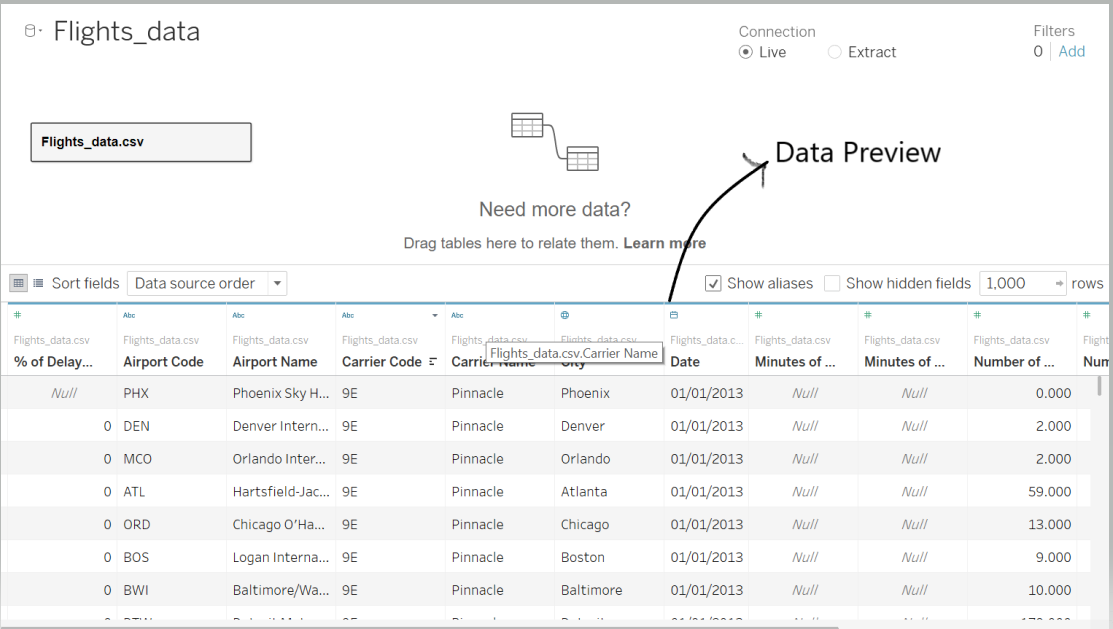Open the Carrier Code column dropdown arrow
1113x629 pixels.
[435, 315]
